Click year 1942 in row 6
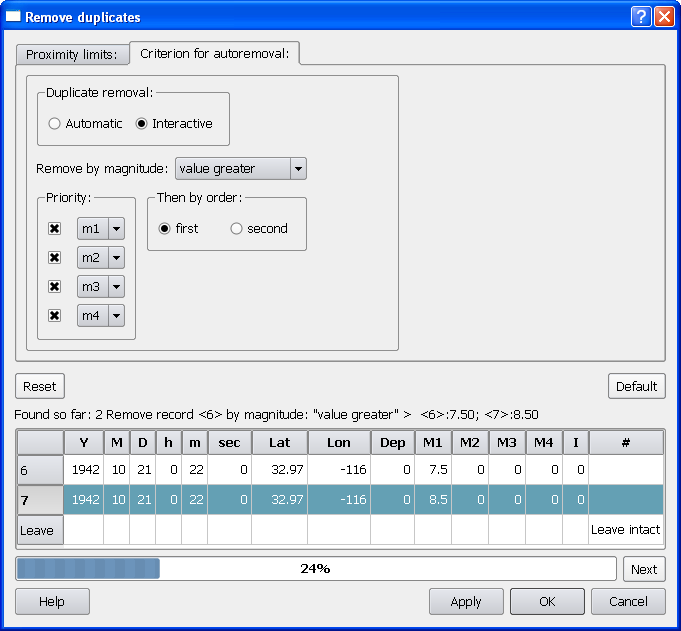This screenshot has width=681, height=631. [84, 470]
